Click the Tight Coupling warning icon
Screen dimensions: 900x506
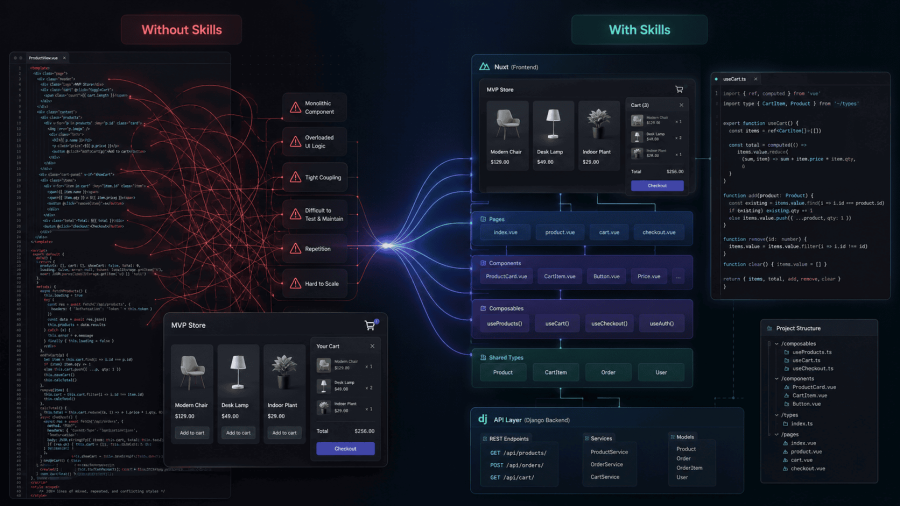(x=296, y=177)
